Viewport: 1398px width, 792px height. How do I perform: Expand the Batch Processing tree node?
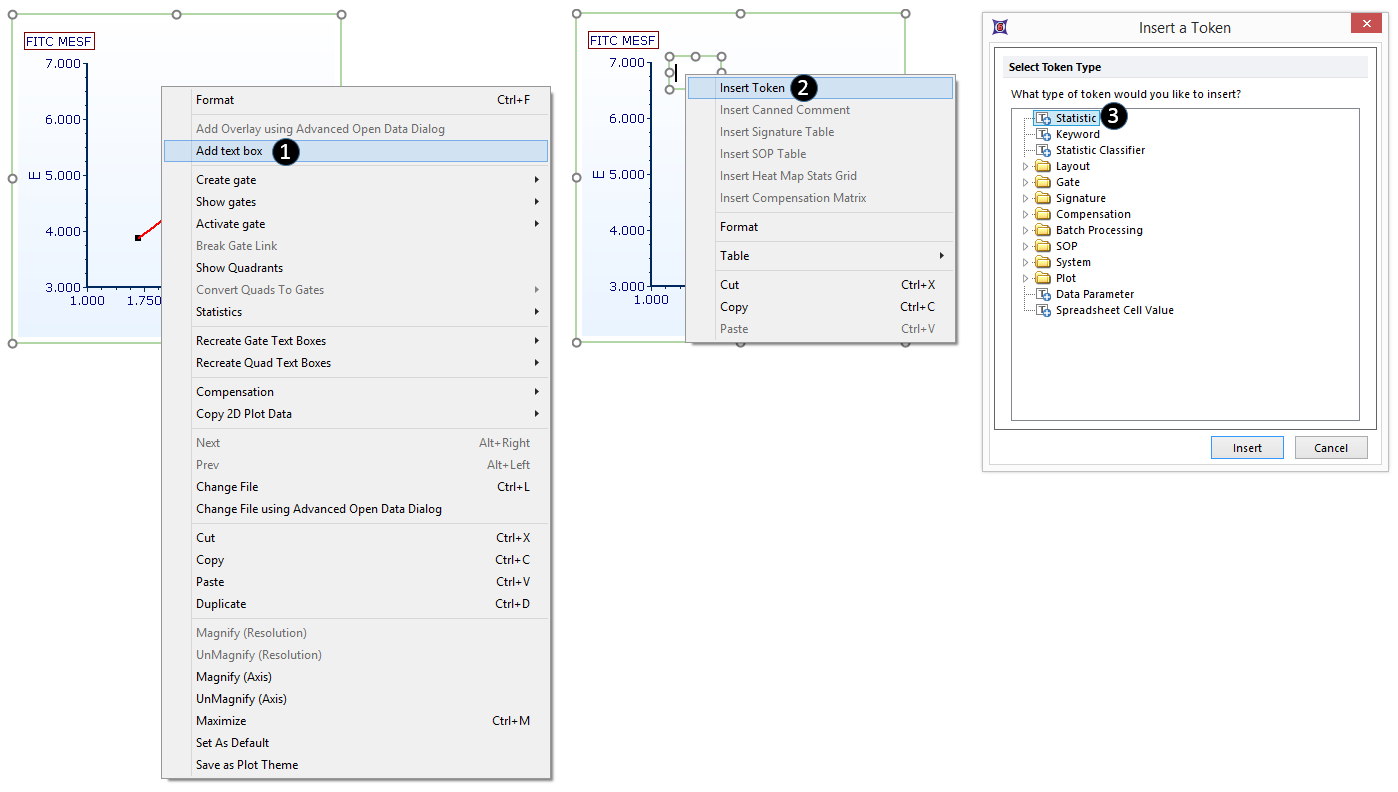[x=1025, y=231]
